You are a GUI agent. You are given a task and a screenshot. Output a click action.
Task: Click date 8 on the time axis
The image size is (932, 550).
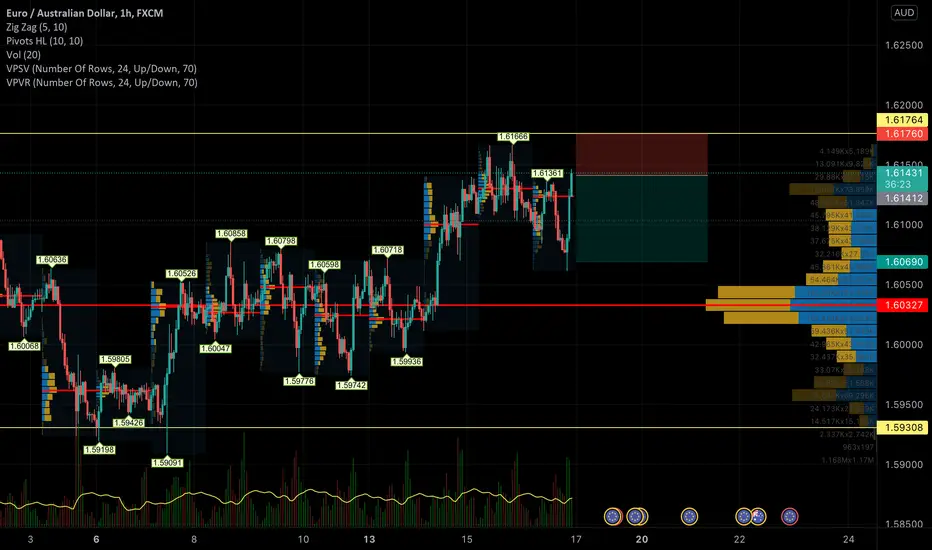pyautogui.click(x=194, y=539)
